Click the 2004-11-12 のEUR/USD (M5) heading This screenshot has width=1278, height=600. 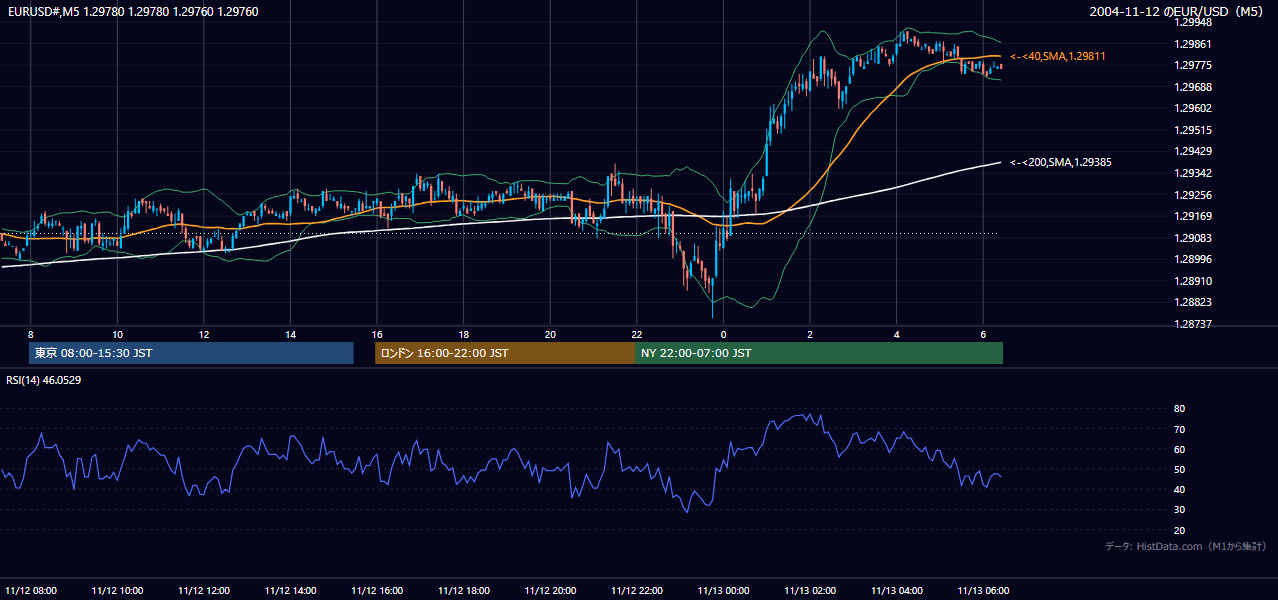[1178, 12]
